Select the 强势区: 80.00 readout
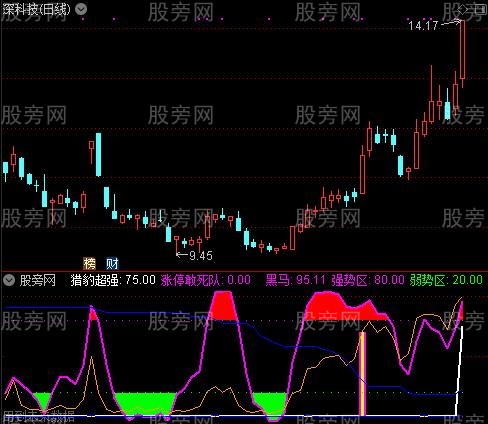Image resolution: width=488 pixels, height=424 pixels. click(x=368, y=280)
